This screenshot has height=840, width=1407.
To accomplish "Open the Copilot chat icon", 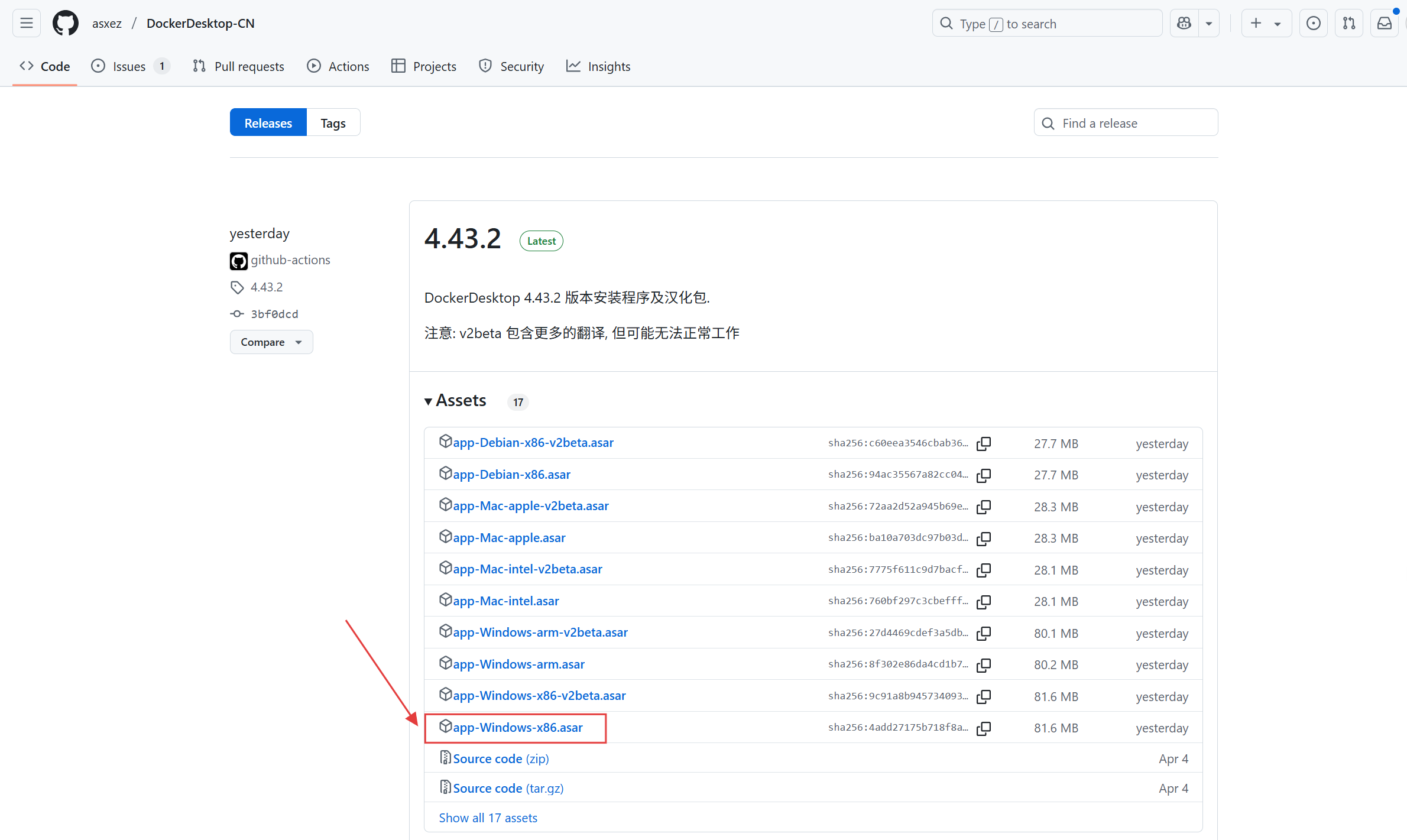I will [x=1184, y=24].
